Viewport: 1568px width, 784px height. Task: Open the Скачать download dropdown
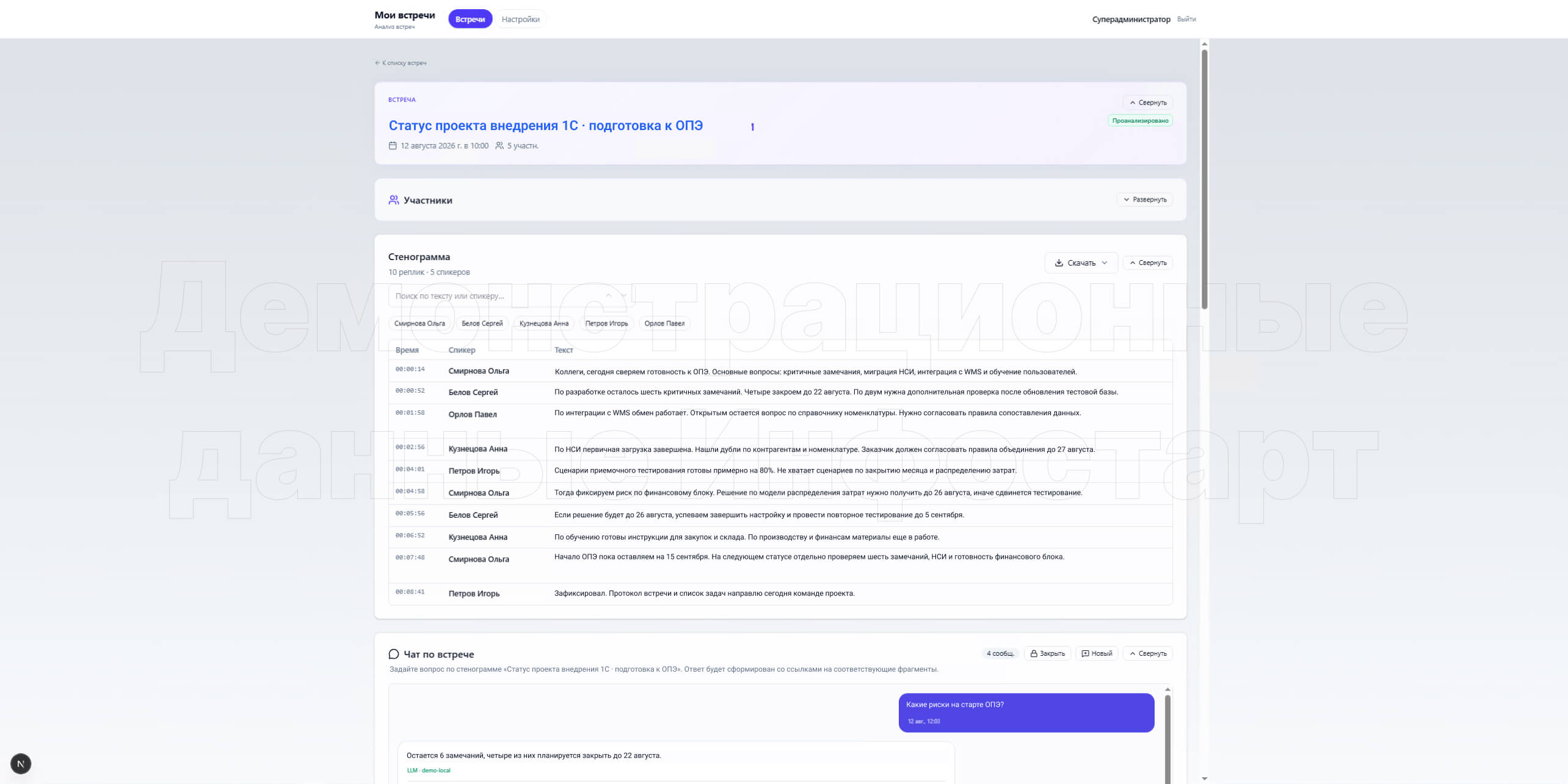tap(1081, 263)
